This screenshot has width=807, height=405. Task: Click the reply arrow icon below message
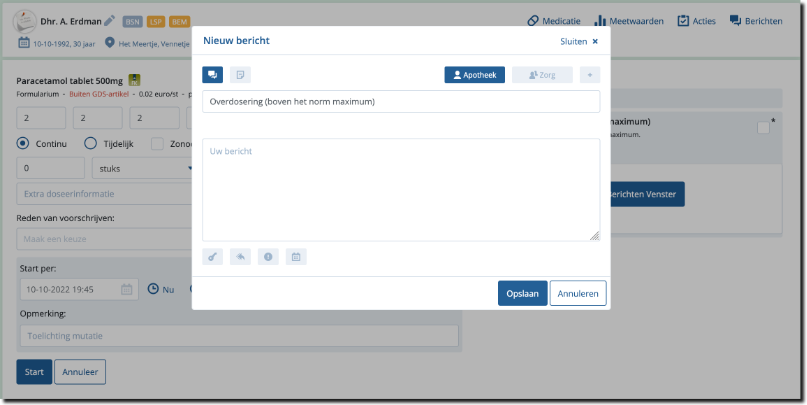pyautogui.click(x=240, y=257)
